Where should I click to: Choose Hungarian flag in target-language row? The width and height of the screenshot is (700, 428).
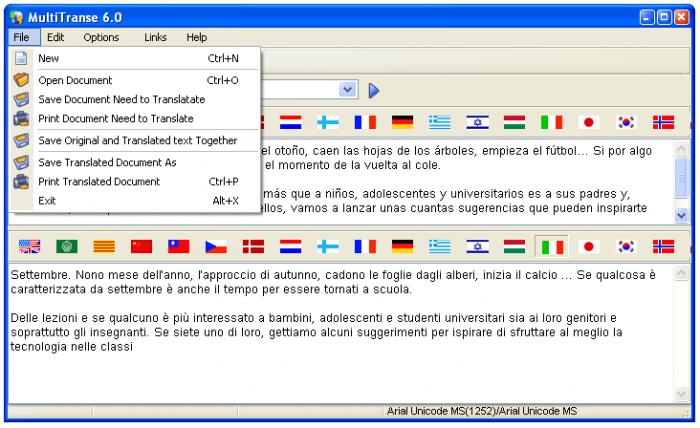pos(514,246)
